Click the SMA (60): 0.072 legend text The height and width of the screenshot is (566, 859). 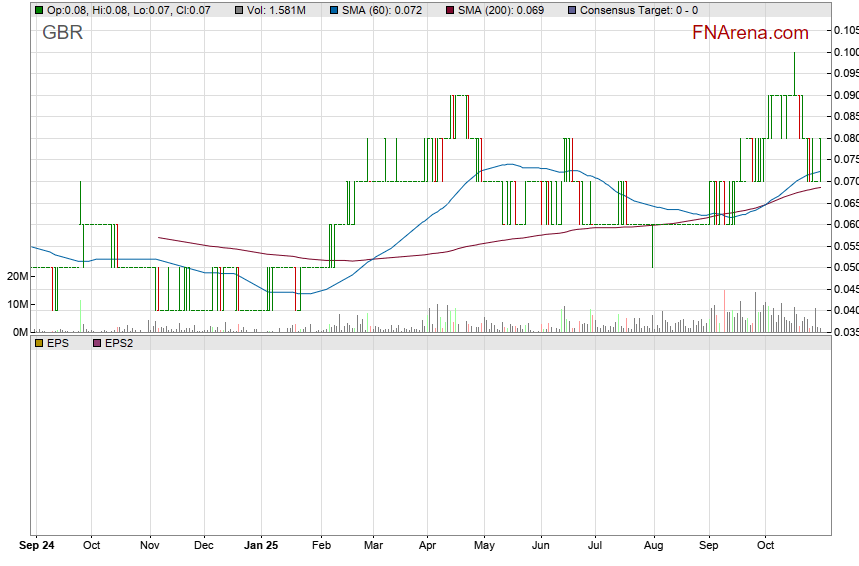tap(381, 10)
